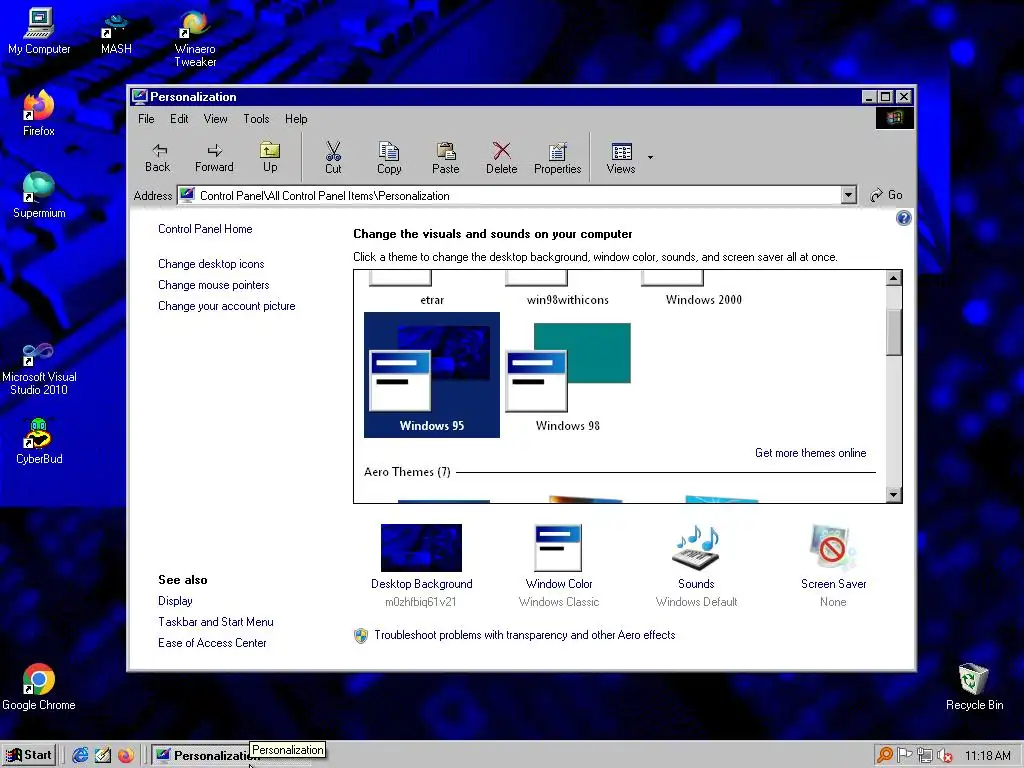The width and height of the screenshot is (1024, 768).
Task: Click the blue help question icon
Action: [x=903, y=218]
